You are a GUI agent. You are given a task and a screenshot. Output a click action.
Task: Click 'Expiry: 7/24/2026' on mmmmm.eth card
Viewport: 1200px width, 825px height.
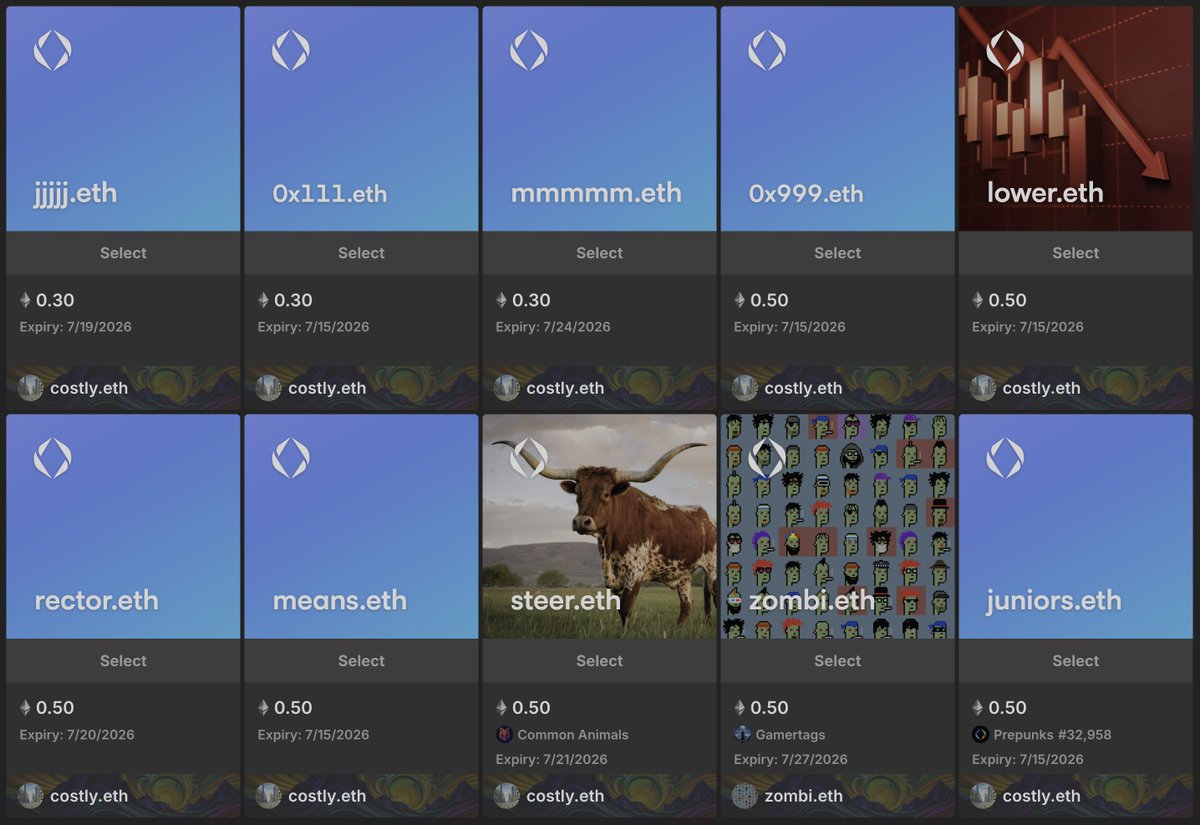(553, 327)
